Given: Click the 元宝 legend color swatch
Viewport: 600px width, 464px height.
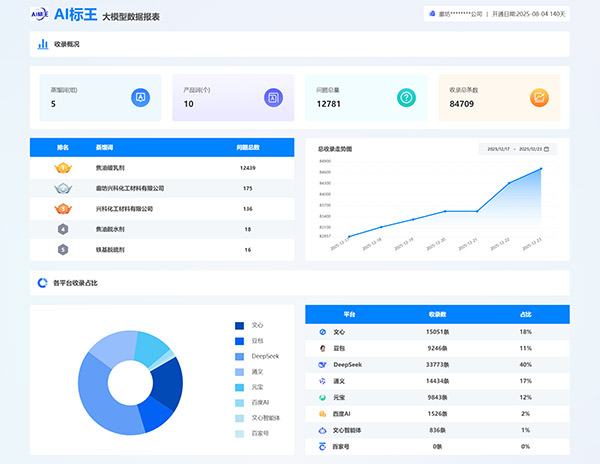Looking at the screenshot, I should point(239,387).
